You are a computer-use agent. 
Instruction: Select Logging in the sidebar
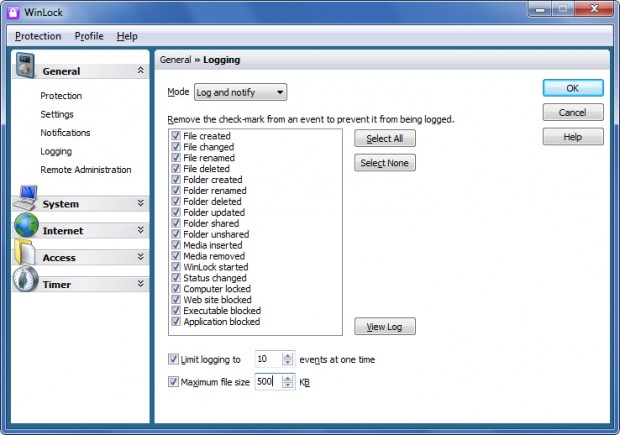click(56, 151)
